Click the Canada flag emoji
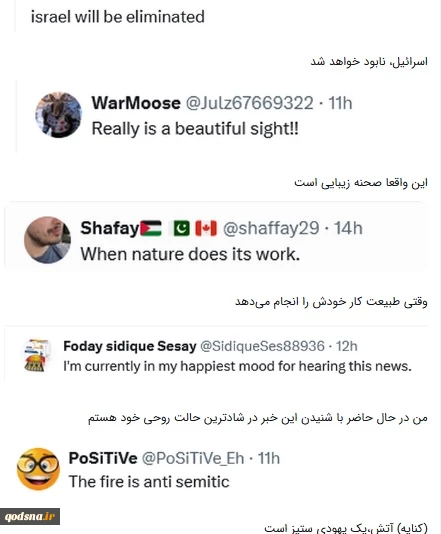Screen dimensions: 441x534 coord(206,229)
